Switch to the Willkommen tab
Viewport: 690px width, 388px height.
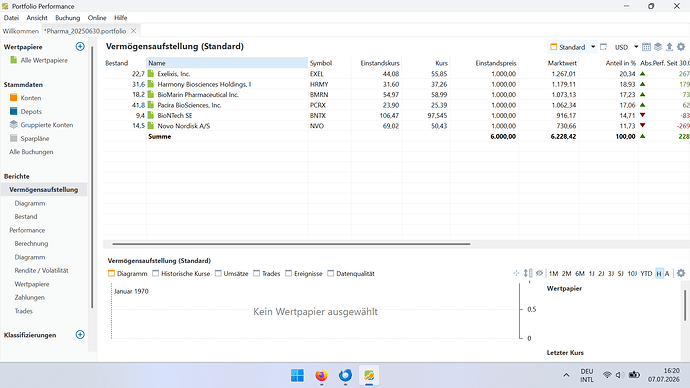point(21,31)
